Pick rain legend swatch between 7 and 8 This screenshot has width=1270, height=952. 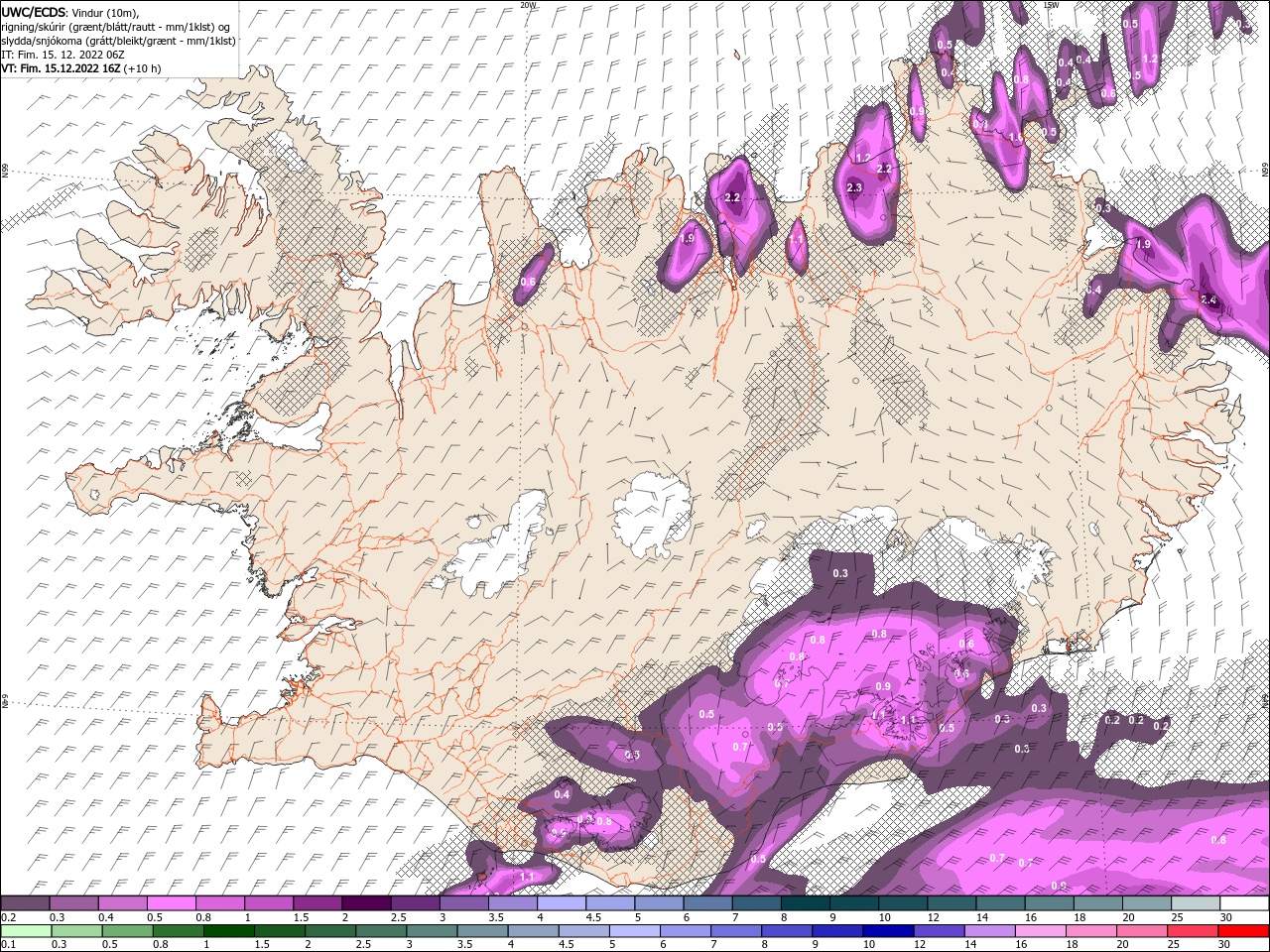[736, 932]
